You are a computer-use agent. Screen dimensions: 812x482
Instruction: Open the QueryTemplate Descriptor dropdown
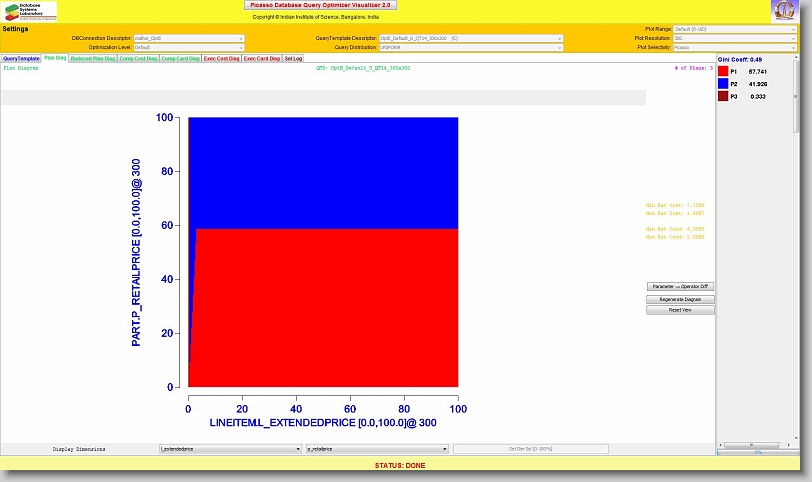(470, 38)
